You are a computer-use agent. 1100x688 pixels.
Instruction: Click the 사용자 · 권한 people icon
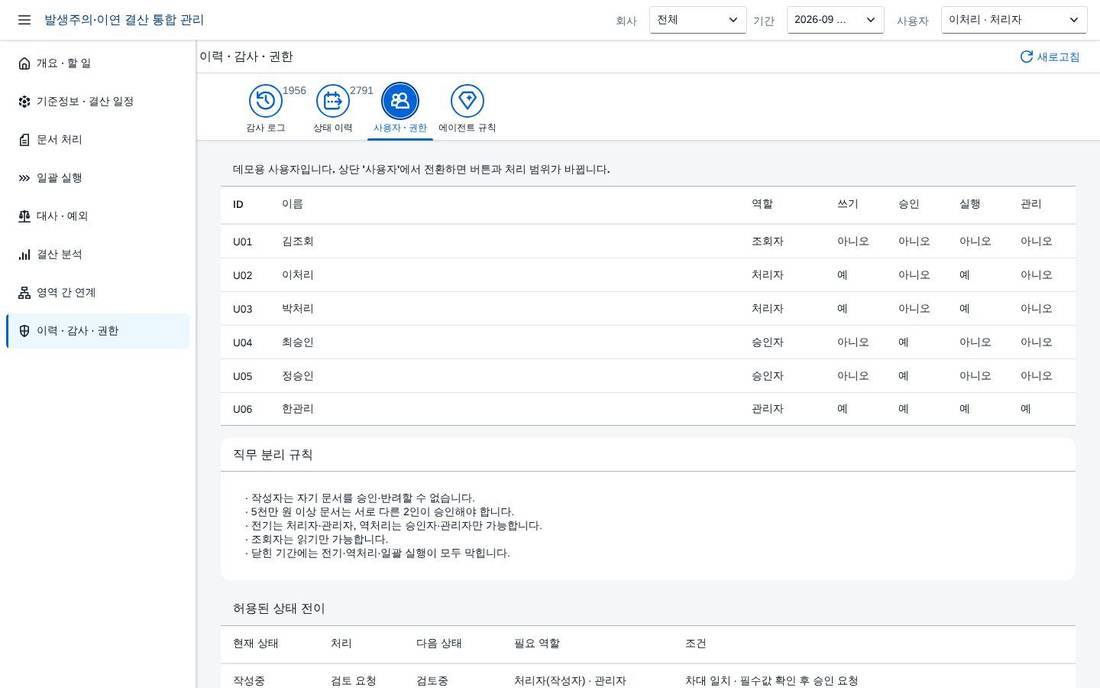pos(400,101)
